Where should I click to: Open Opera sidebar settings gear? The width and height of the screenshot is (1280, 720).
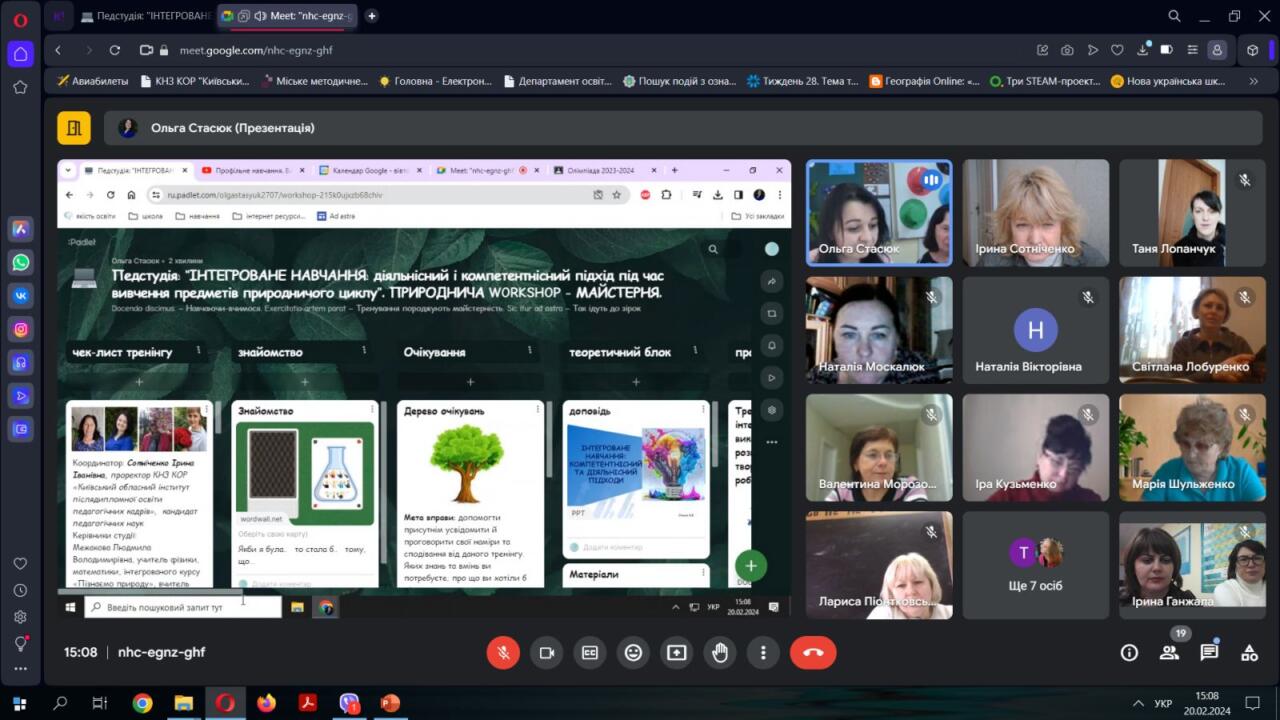[20, 617]
